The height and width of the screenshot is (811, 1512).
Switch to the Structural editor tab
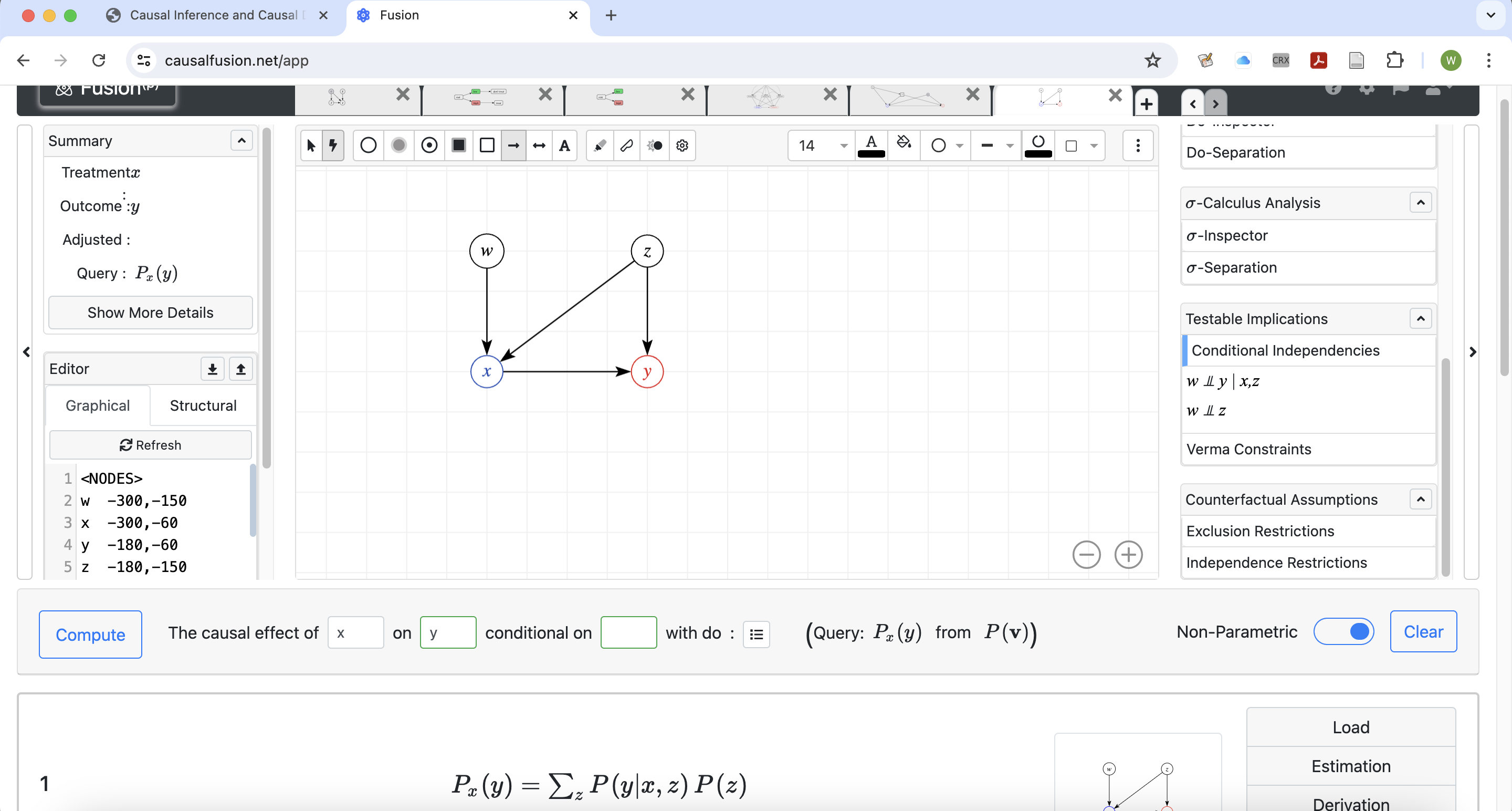click(203, 405)
